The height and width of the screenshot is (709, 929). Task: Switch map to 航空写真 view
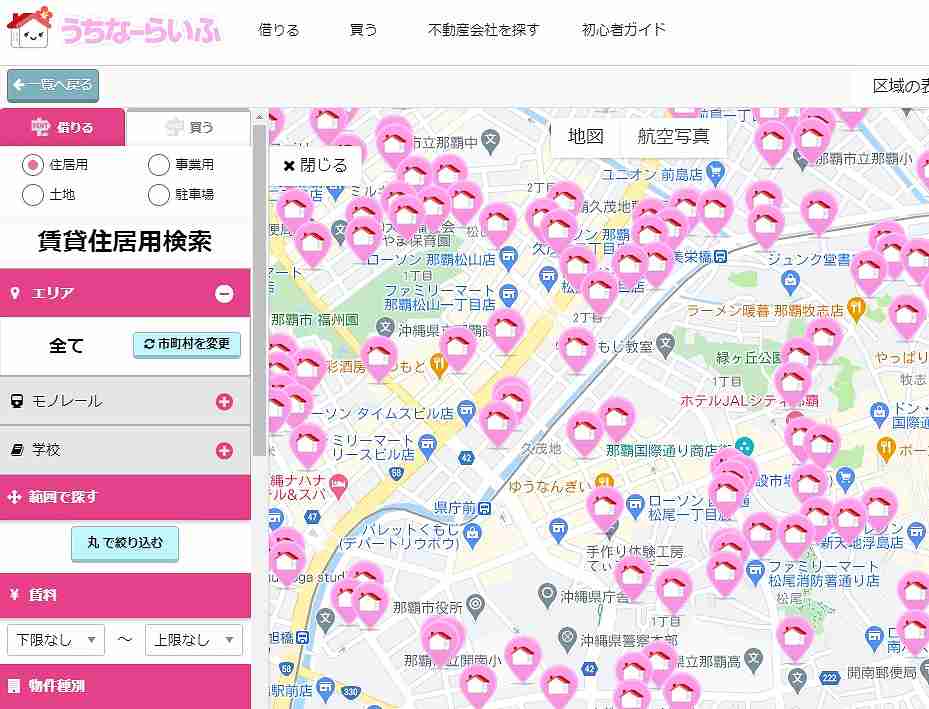point(673,137)
